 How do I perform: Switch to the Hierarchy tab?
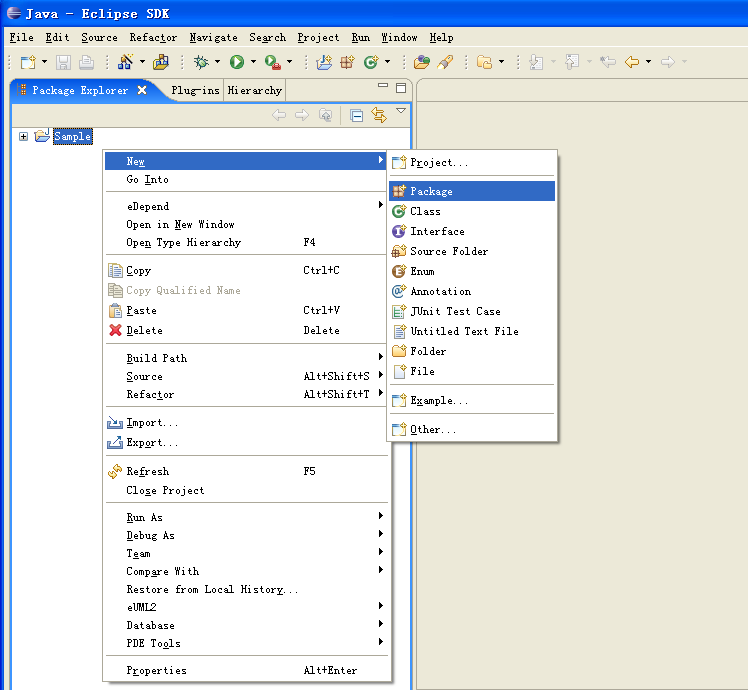[255, 90]
